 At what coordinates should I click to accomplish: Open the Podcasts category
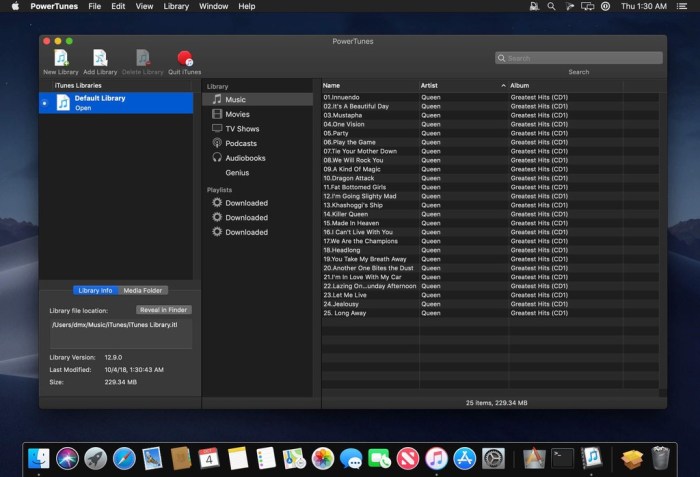point(240,143)
